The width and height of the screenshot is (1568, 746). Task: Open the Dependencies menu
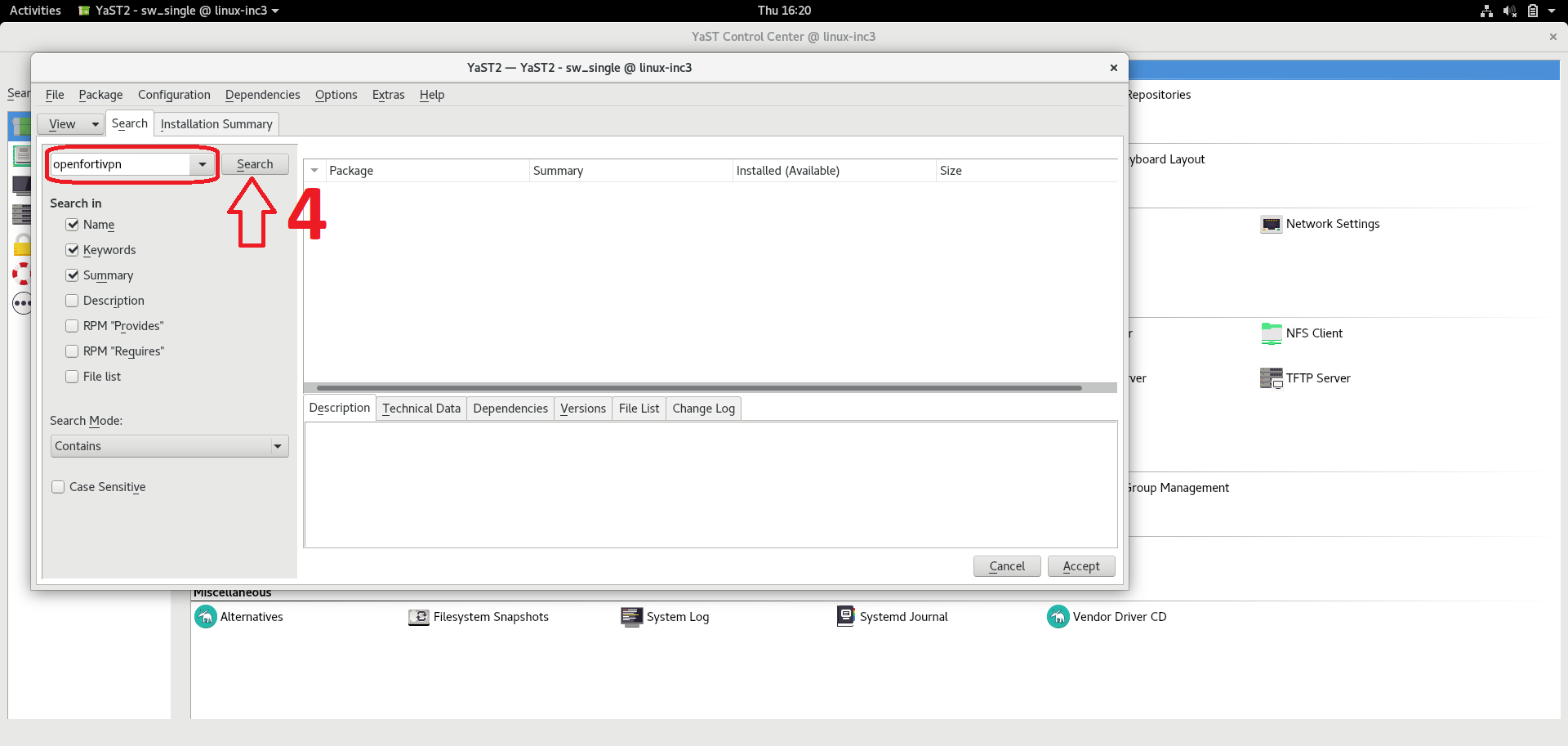(262, 95)
